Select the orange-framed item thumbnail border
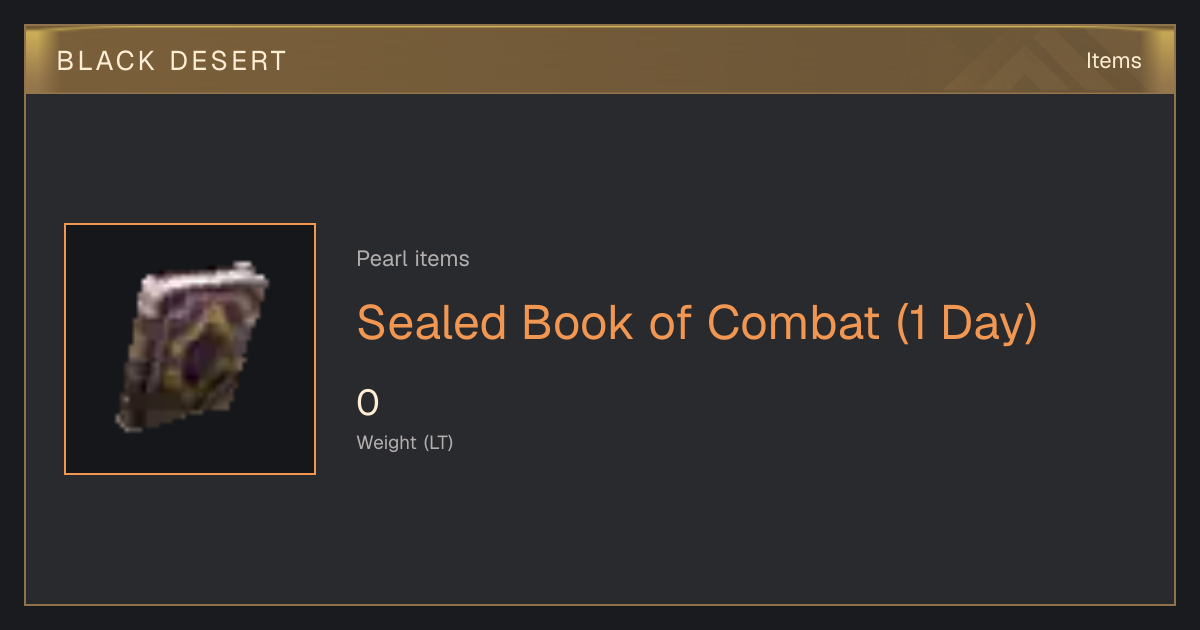Image resolution: width=1200 pixels, height=630 pixels. (190, 349)
